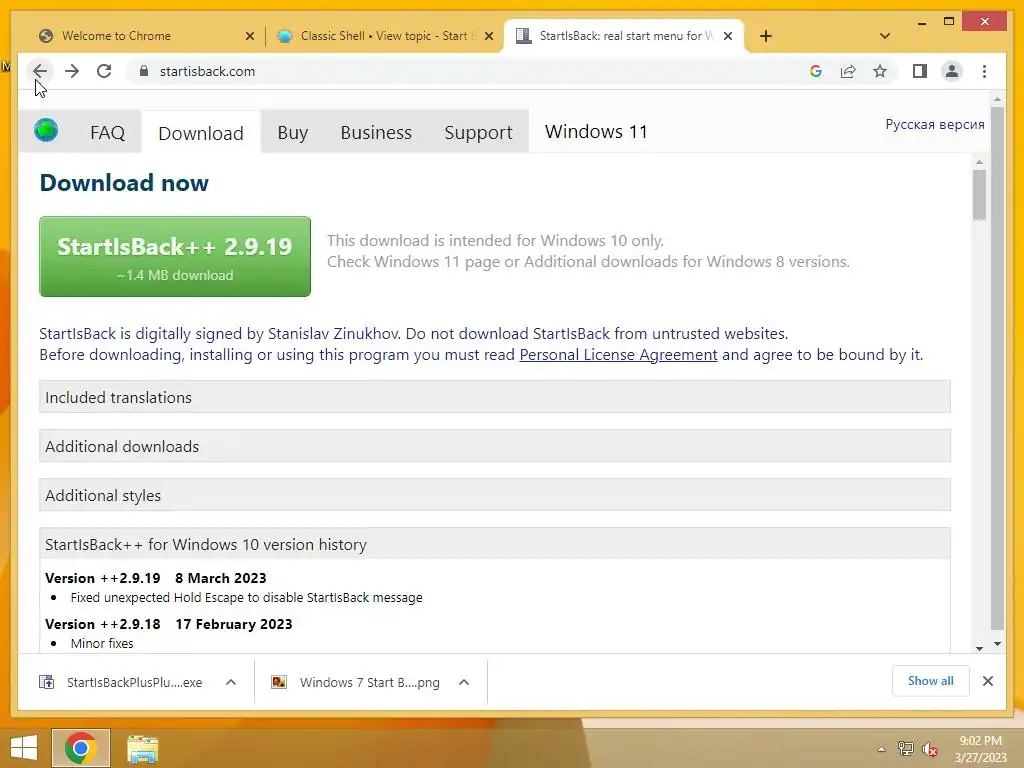Open the tab search dropdown arrow
Screen dimensions: 1024x768
(884, 36)
